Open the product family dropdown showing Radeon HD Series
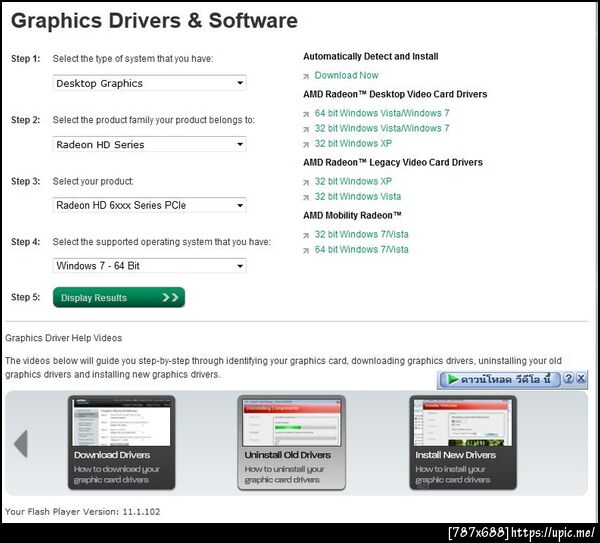The height and width of the screenshot is (543, 600). (150, 144)
